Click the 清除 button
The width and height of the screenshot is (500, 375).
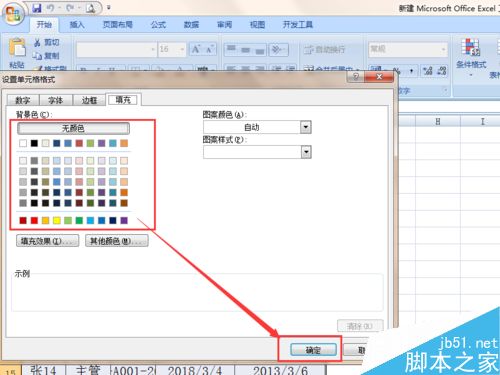360,326
